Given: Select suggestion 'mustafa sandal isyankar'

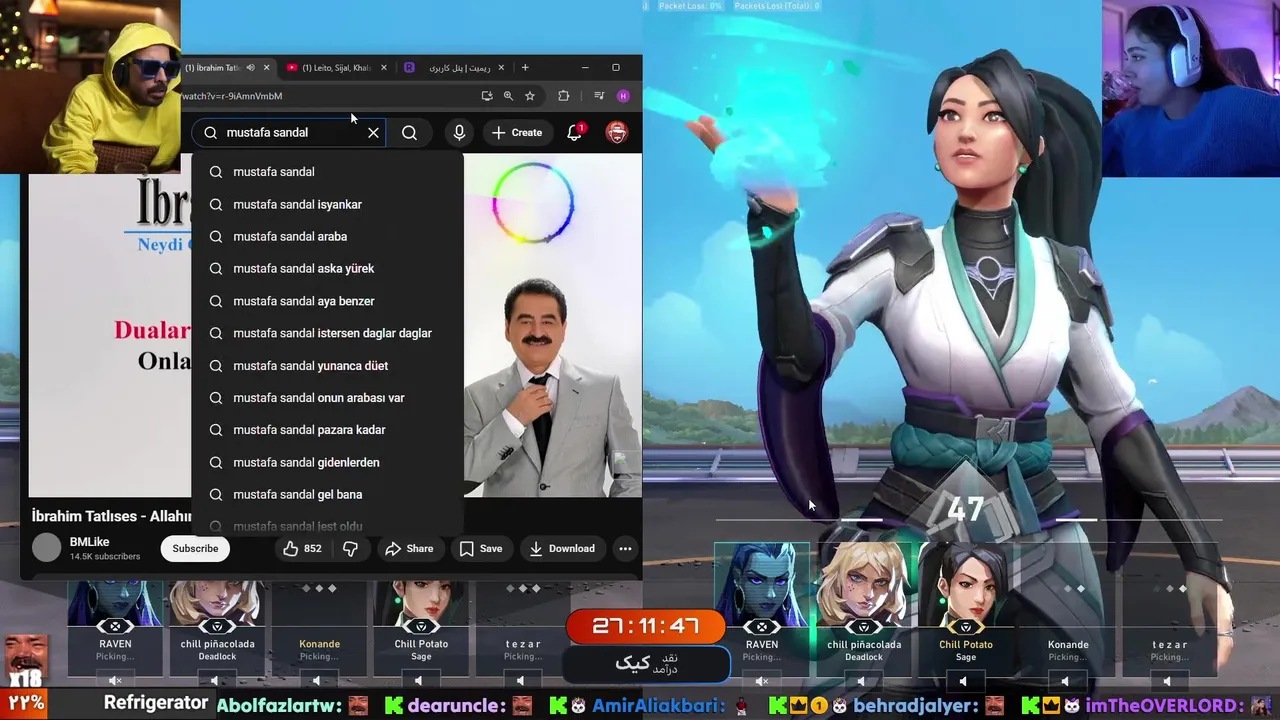Looking at the screenshot, I should click(x=327, y=204).
